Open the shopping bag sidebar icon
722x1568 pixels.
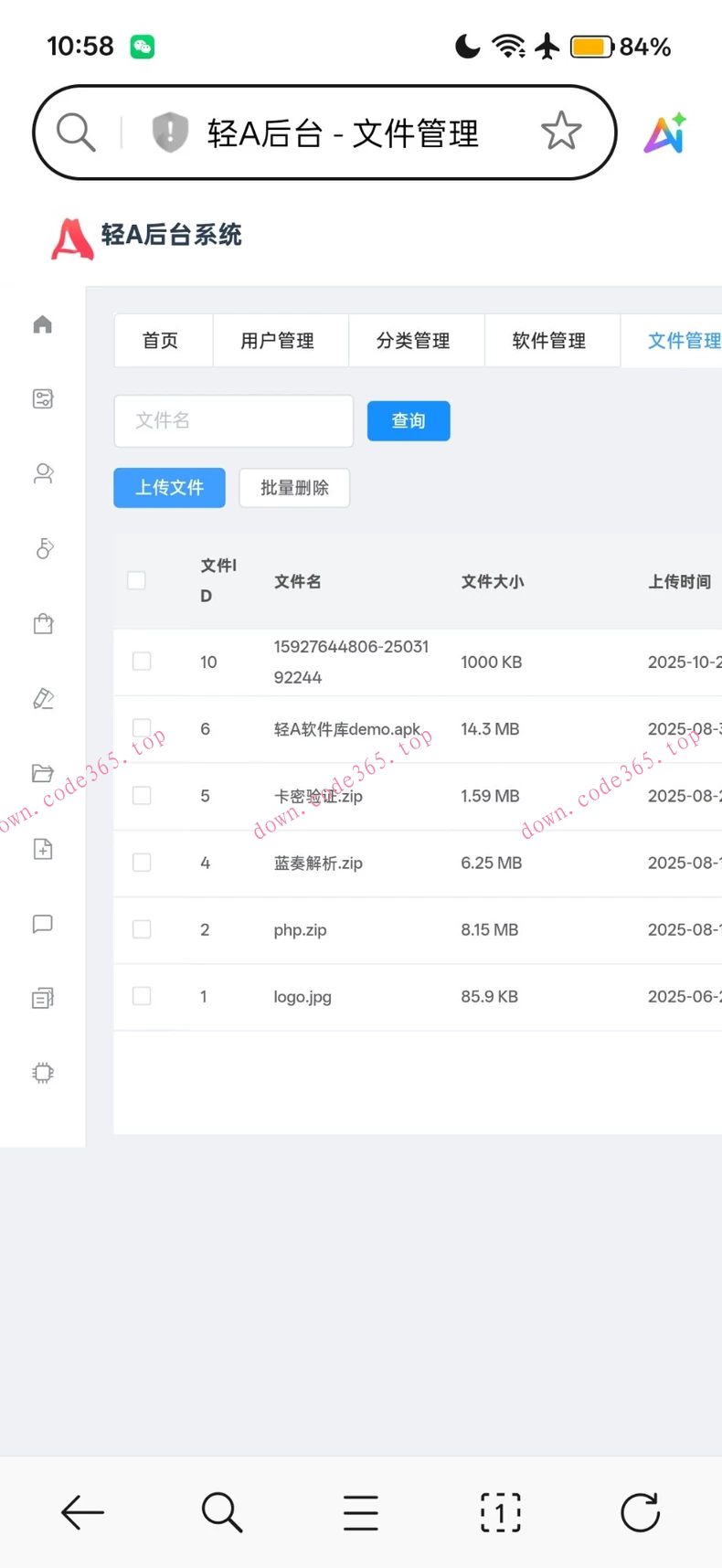[43, 623]
